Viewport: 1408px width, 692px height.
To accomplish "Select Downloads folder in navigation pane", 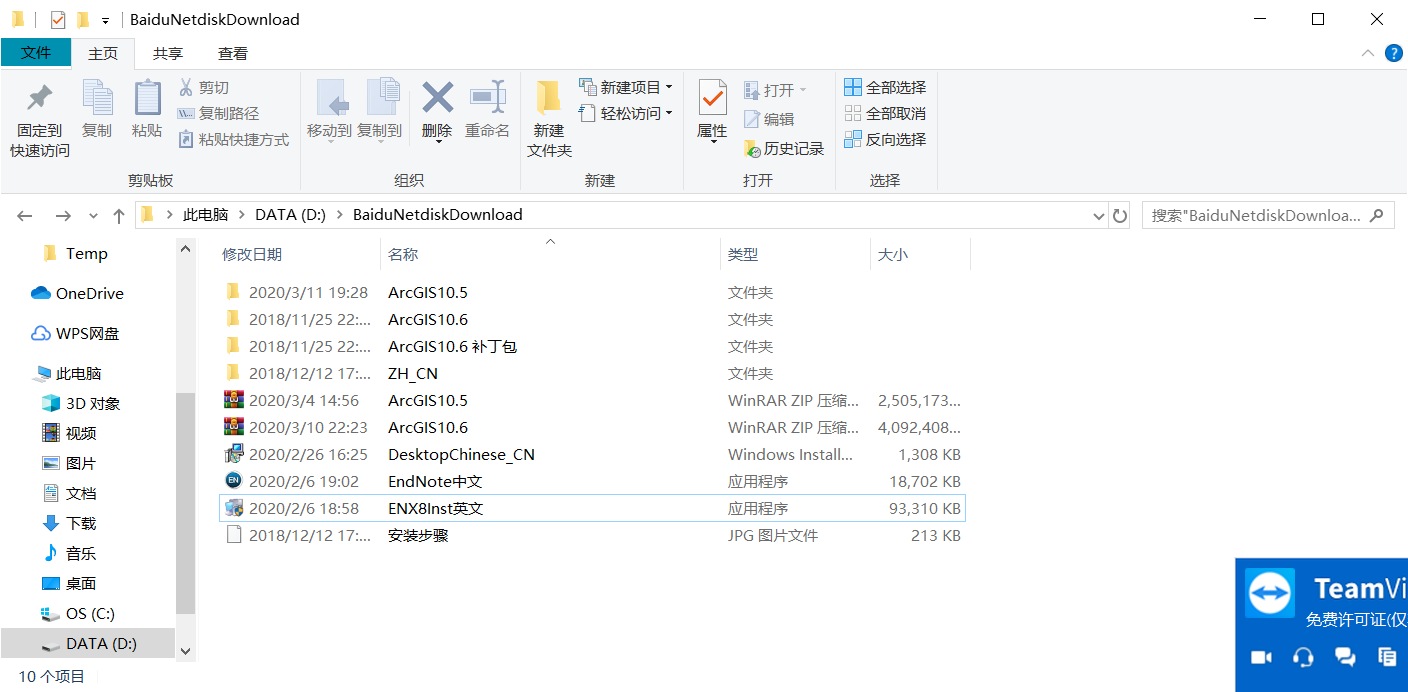I will point(69,523).
